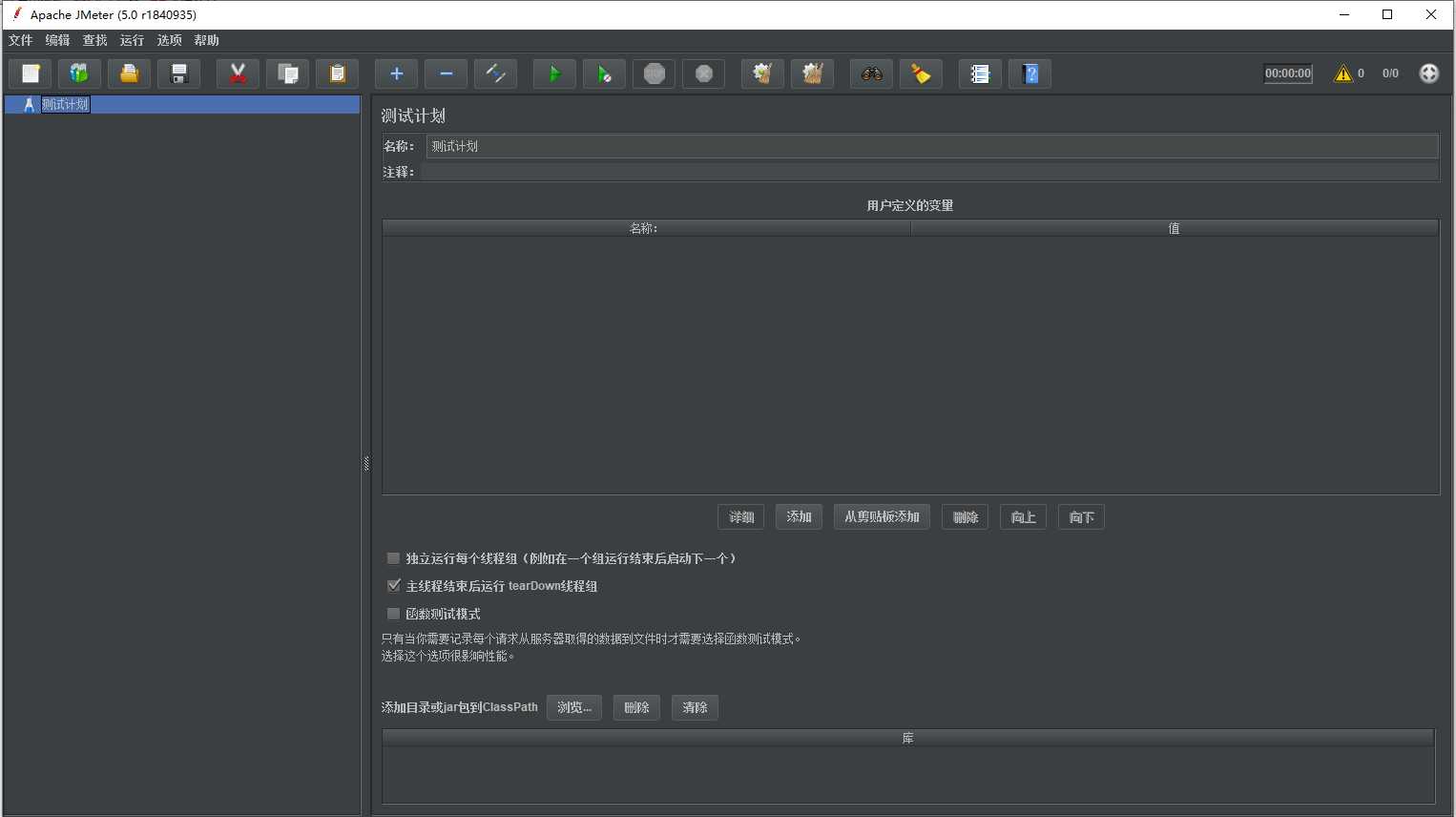Click the Cut scissors icon
The height and width of the screenshot is (817, 1456).
point(238,73)
